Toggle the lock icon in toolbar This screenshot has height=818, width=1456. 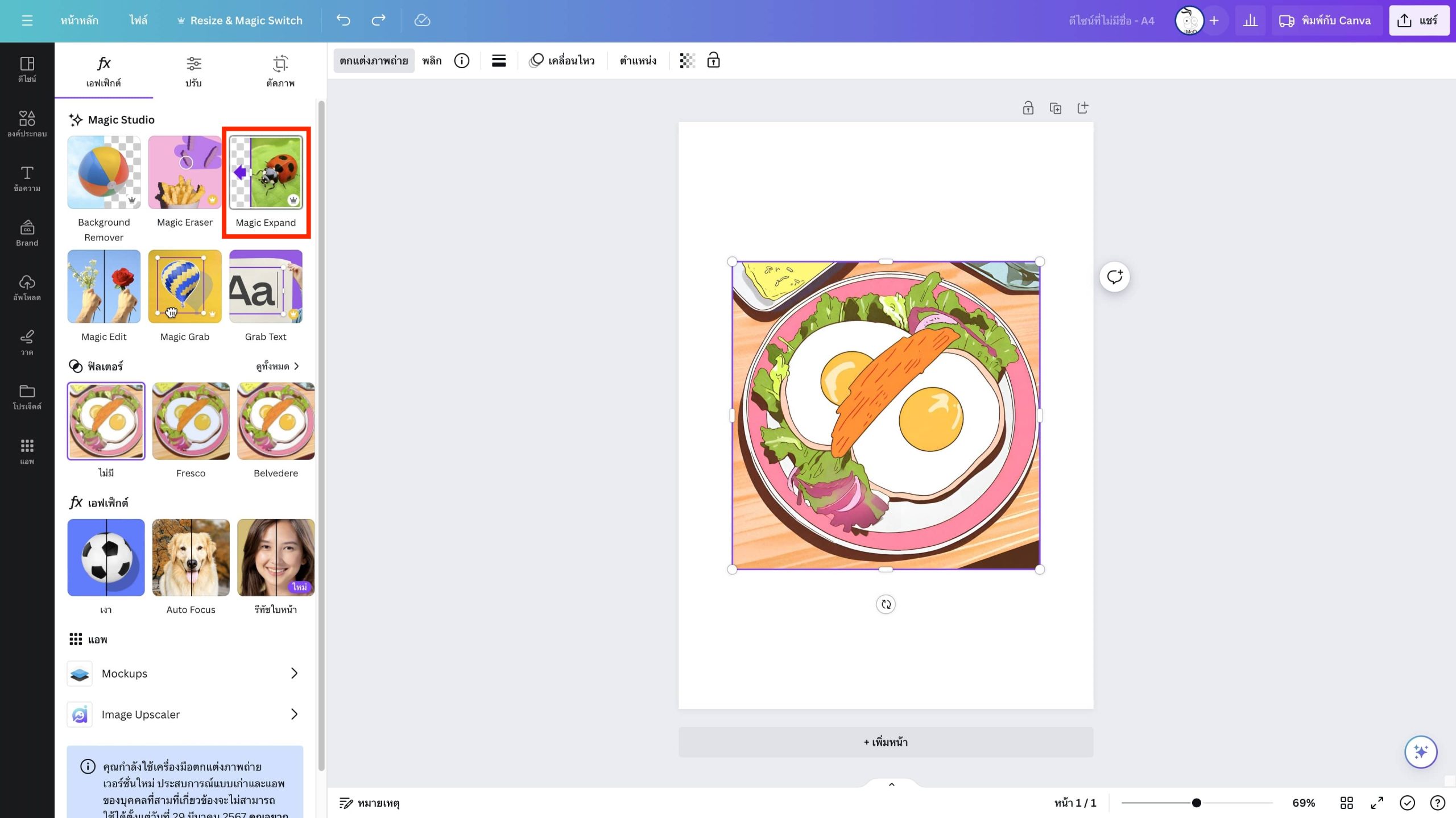pos(713,60)
